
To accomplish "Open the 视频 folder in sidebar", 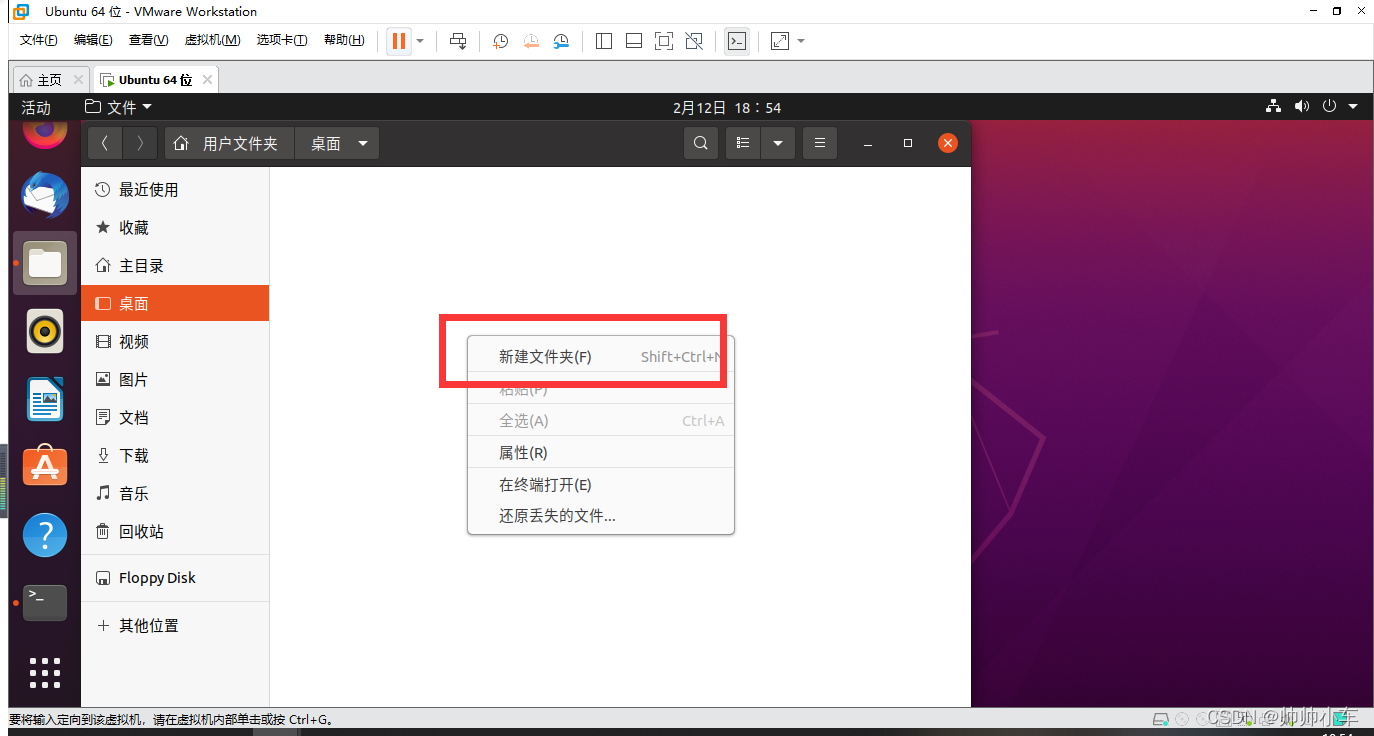I will coord(175,342).
